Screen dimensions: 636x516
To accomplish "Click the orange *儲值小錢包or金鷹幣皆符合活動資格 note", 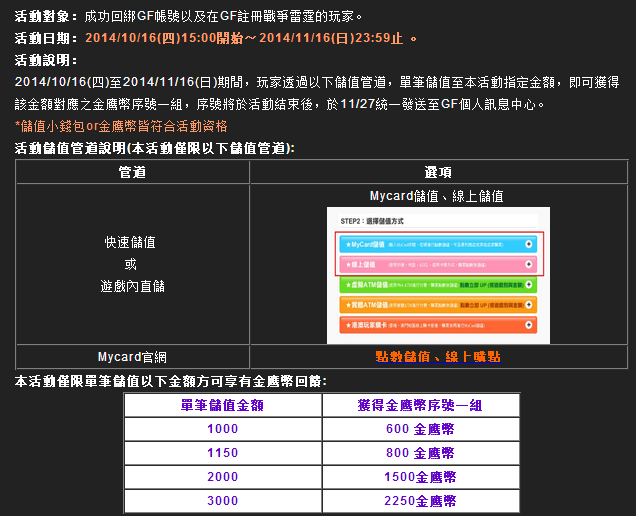I will tap(121, 126).
